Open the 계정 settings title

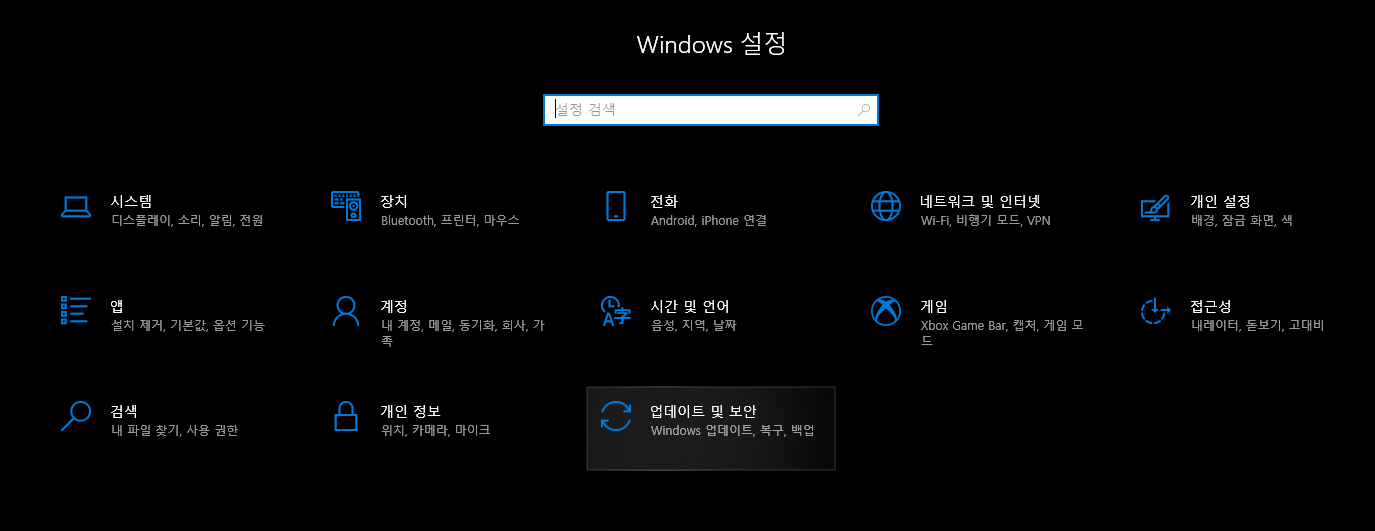pyautogui.click(x=394, y=306)
